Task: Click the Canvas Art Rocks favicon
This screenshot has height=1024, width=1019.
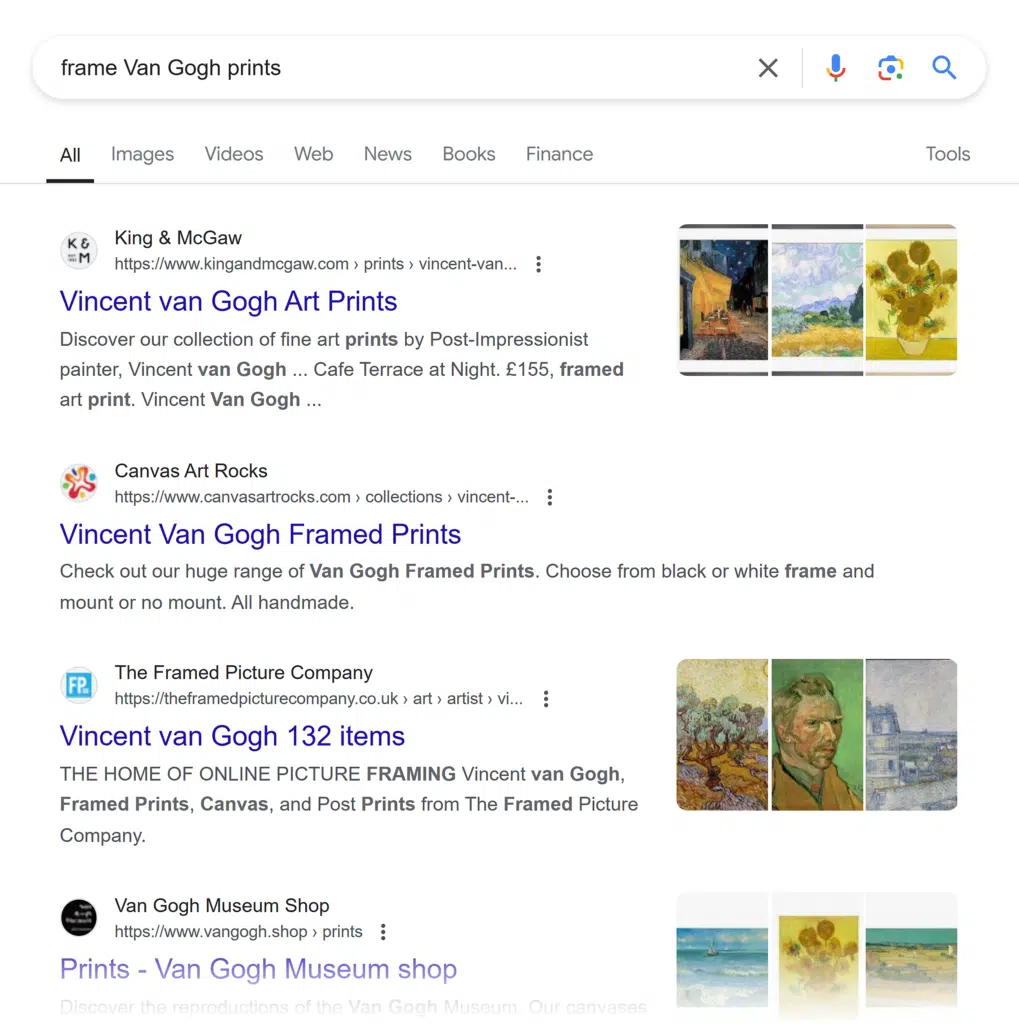Action: [x=79, y=483]
